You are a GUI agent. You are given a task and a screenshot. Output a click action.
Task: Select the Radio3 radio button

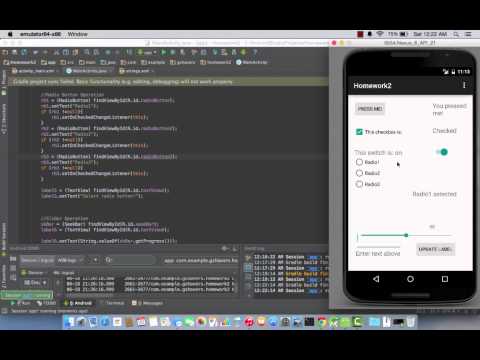tap(359, 184)
